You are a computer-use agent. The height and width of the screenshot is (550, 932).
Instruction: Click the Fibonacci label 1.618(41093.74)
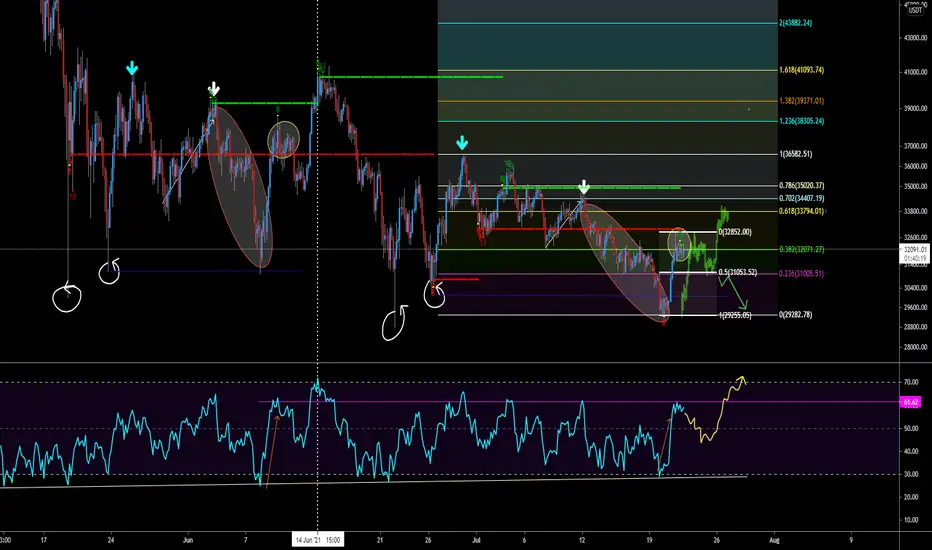pos(801,70)
